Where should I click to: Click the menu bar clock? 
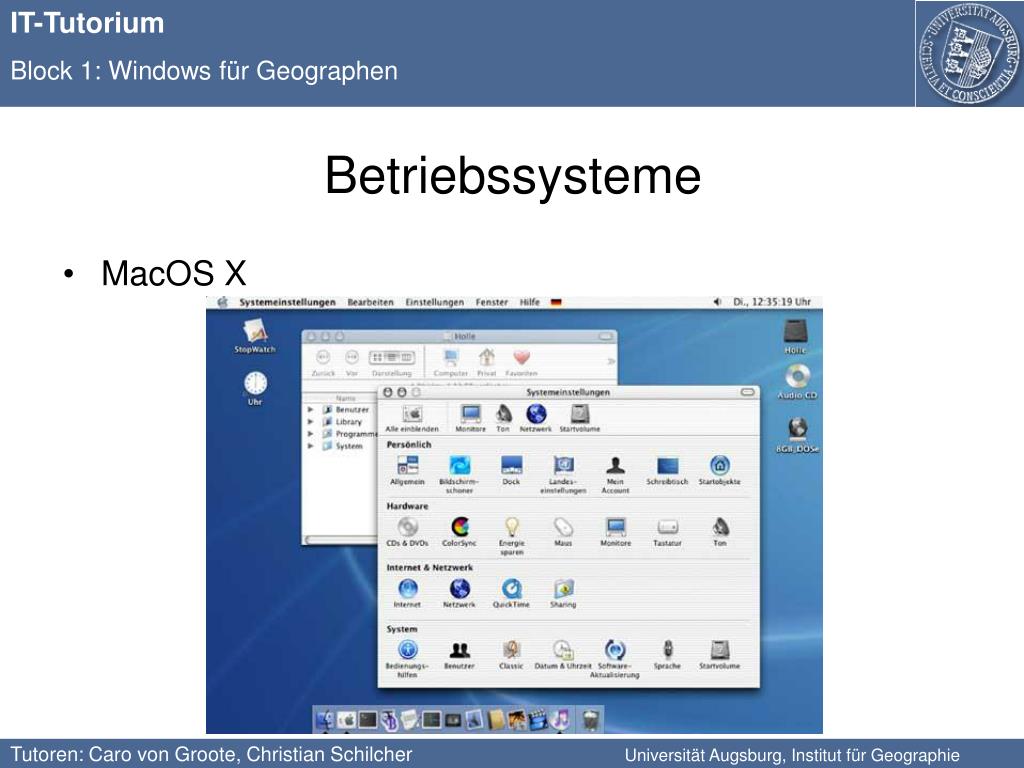[x=772, y=302]
